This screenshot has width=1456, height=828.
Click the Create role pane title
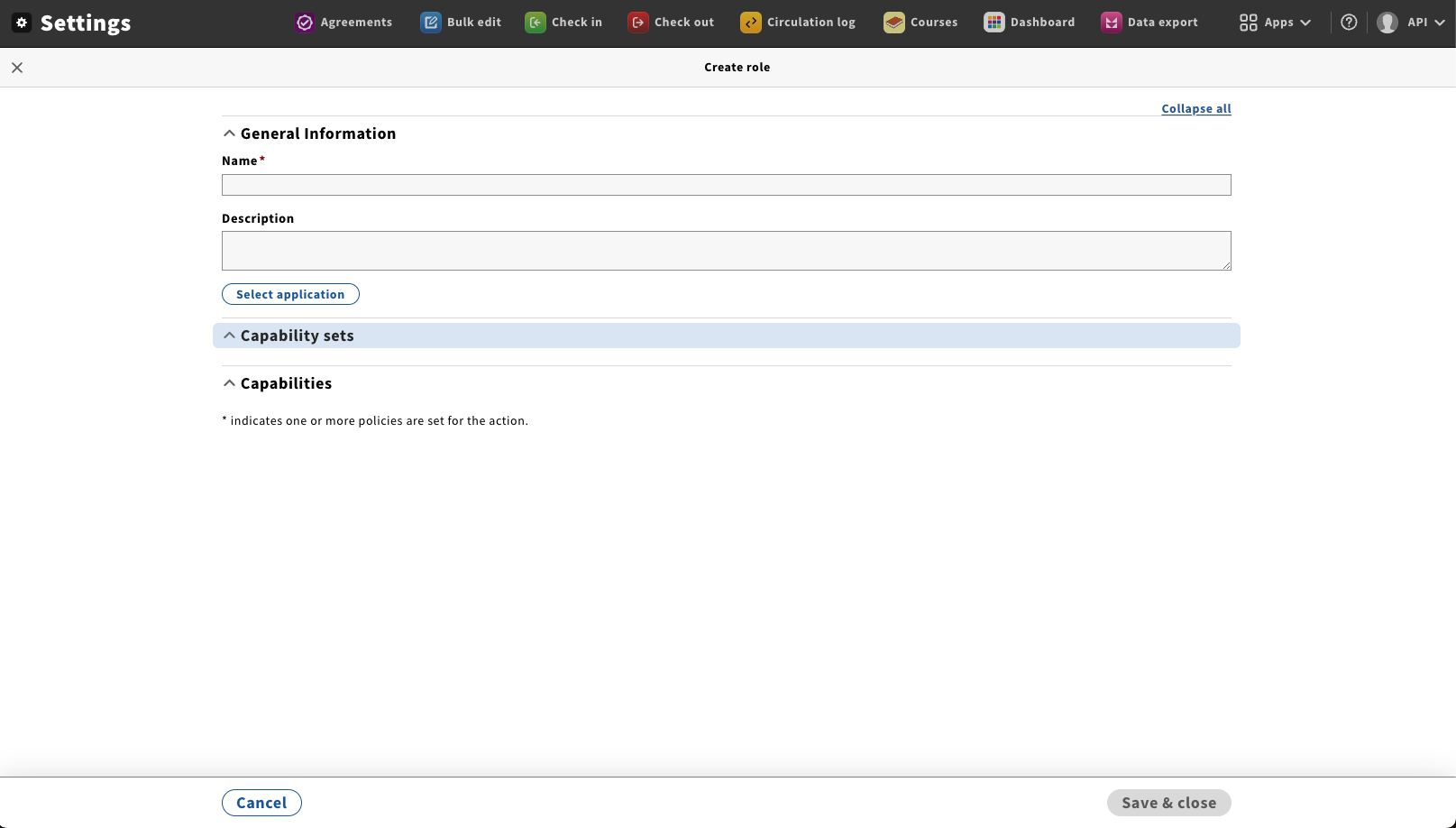pos(737,68)
